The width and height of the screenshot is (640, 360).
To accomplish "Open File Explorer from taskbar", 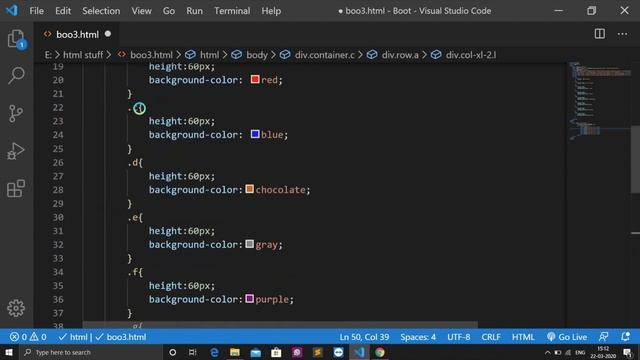I will 235,352.
